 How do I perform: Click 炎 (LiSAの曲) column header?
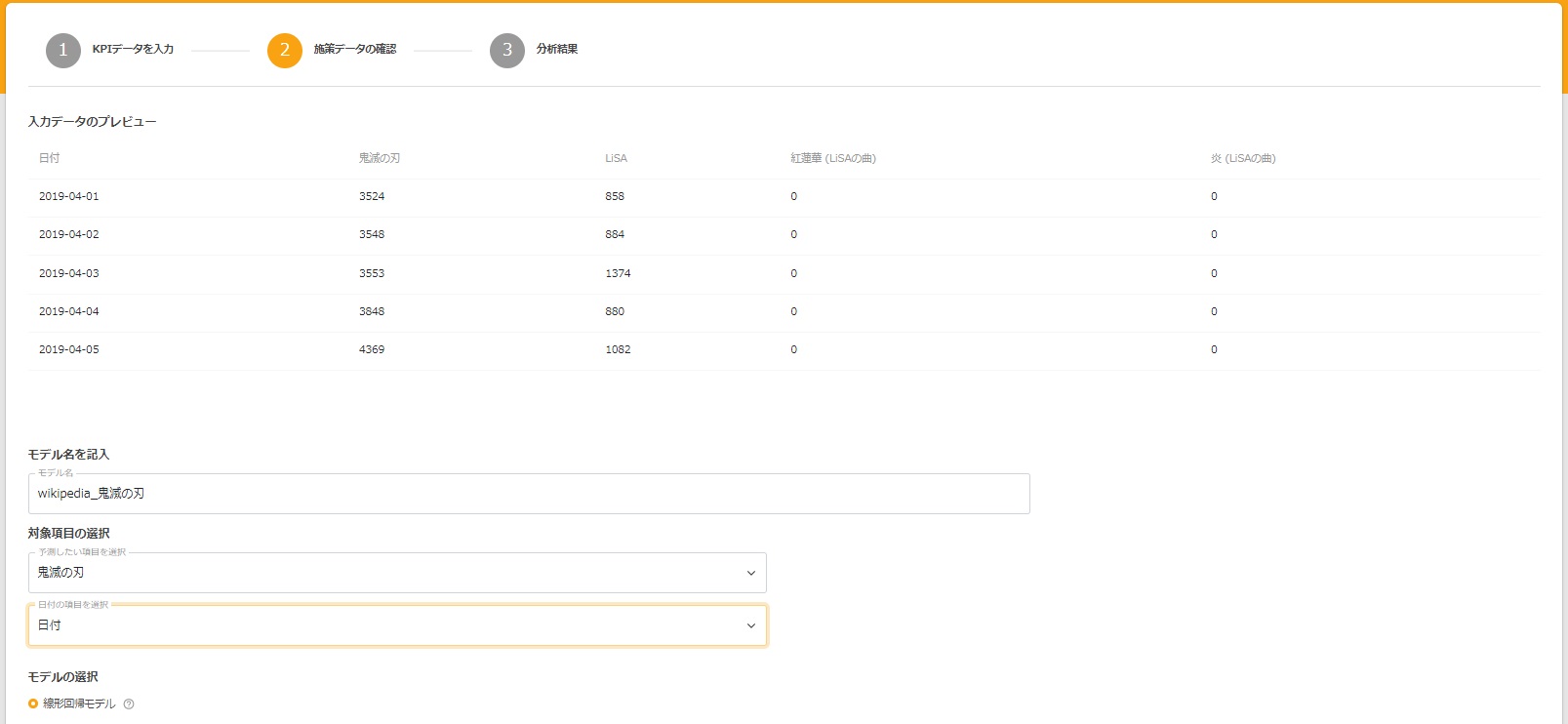[1243, 158]
